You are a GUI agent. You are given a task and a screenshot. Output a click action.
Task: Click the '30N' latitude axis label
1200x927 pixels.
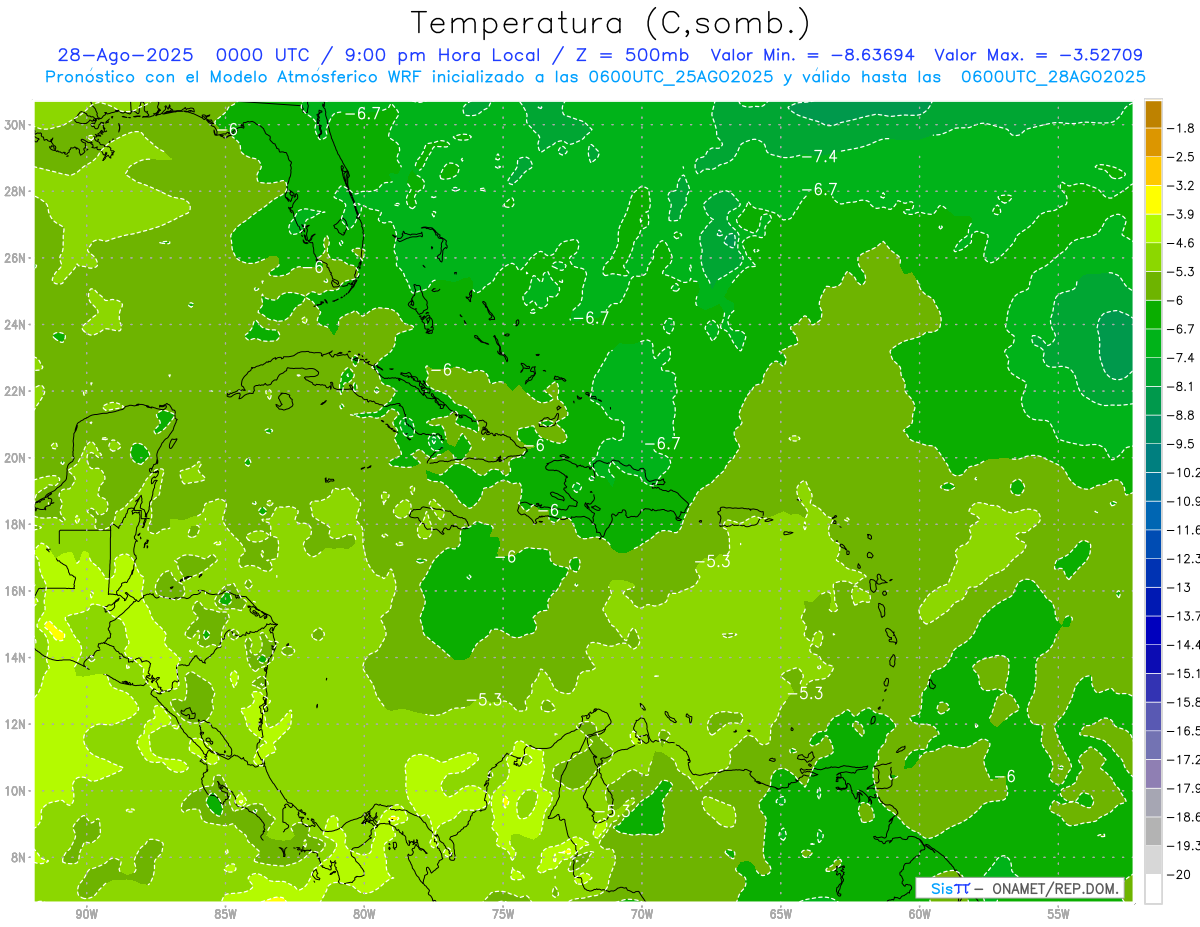click(x=15, y=125)
